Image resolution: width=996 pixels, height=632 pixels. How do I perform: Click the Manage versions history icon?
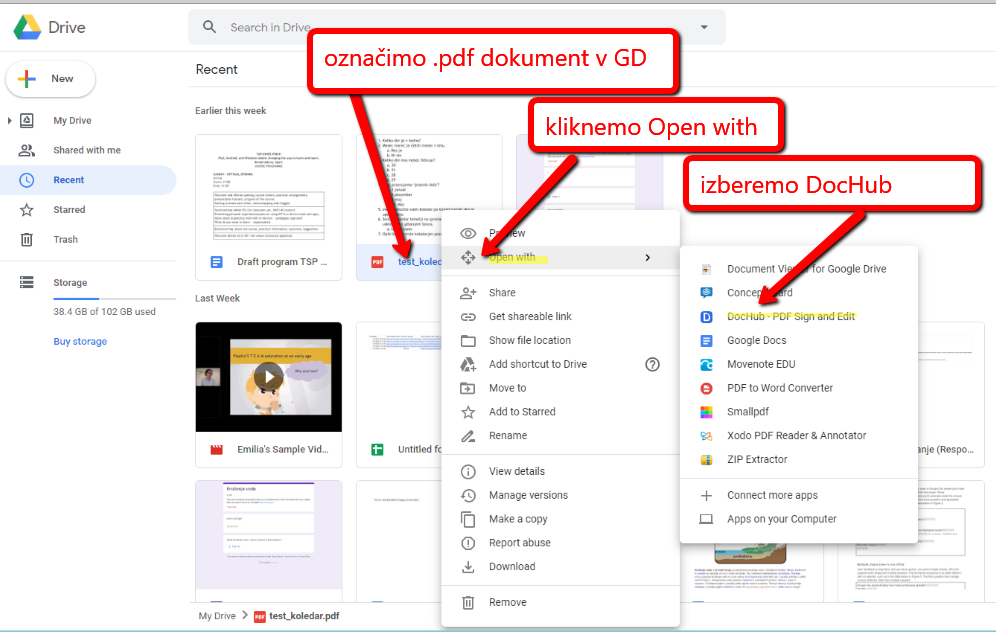(x=468, y=495)
